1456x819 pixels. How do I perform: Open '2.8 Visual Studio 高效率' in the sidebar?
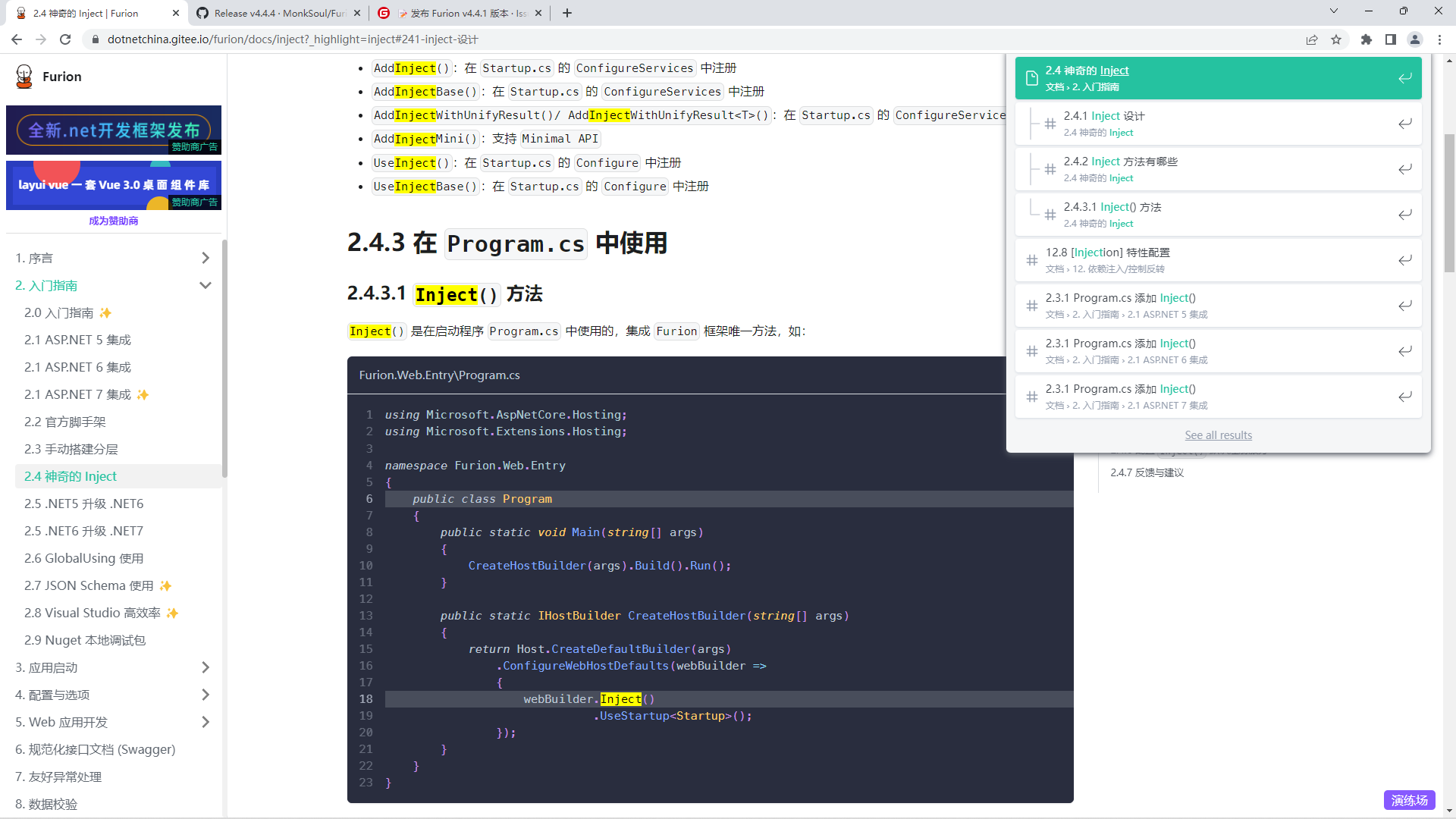pos(101,613)
